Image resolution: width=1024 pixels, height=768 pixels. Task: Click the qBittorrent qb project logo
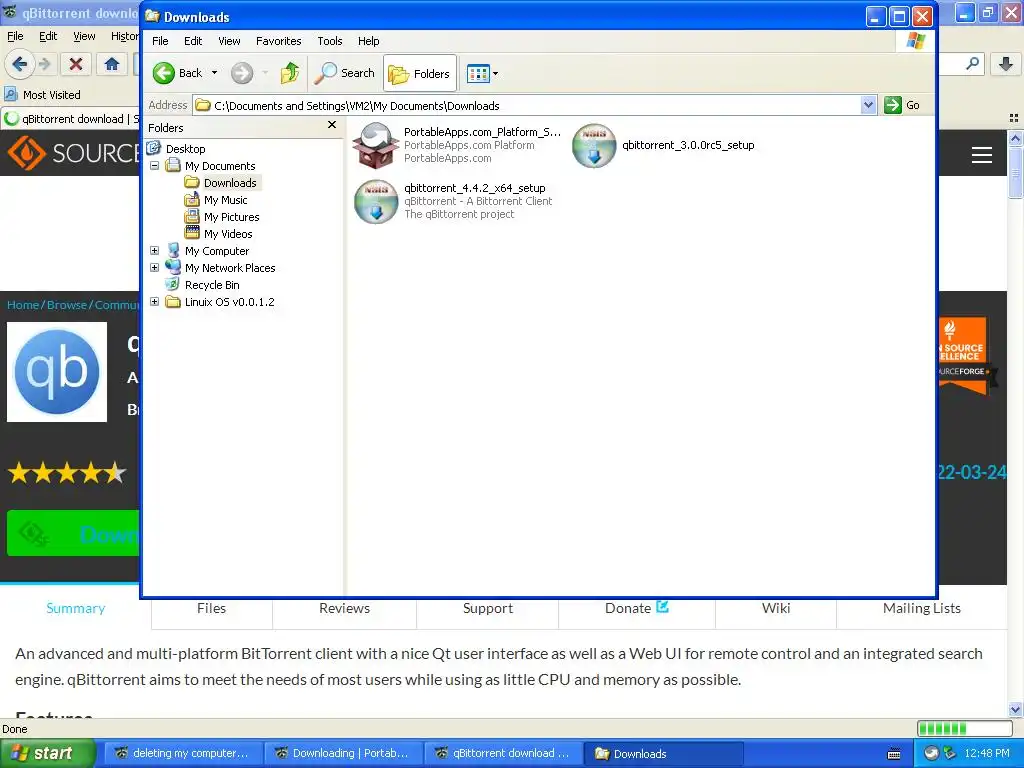click(57, 372)
